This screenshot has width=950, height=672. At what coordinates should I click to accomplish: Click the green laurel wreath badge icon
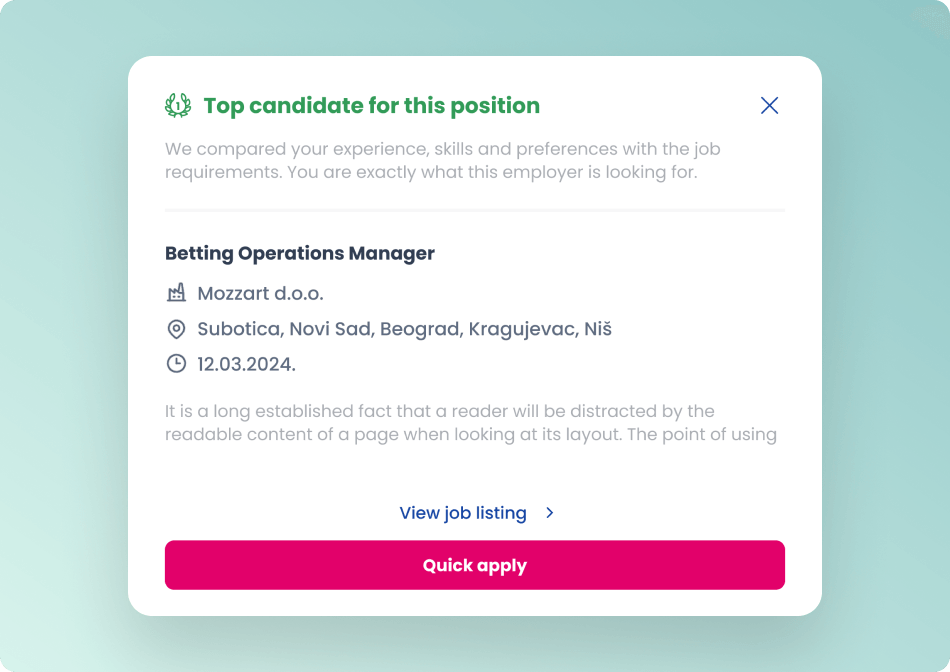tap(178, 105)
